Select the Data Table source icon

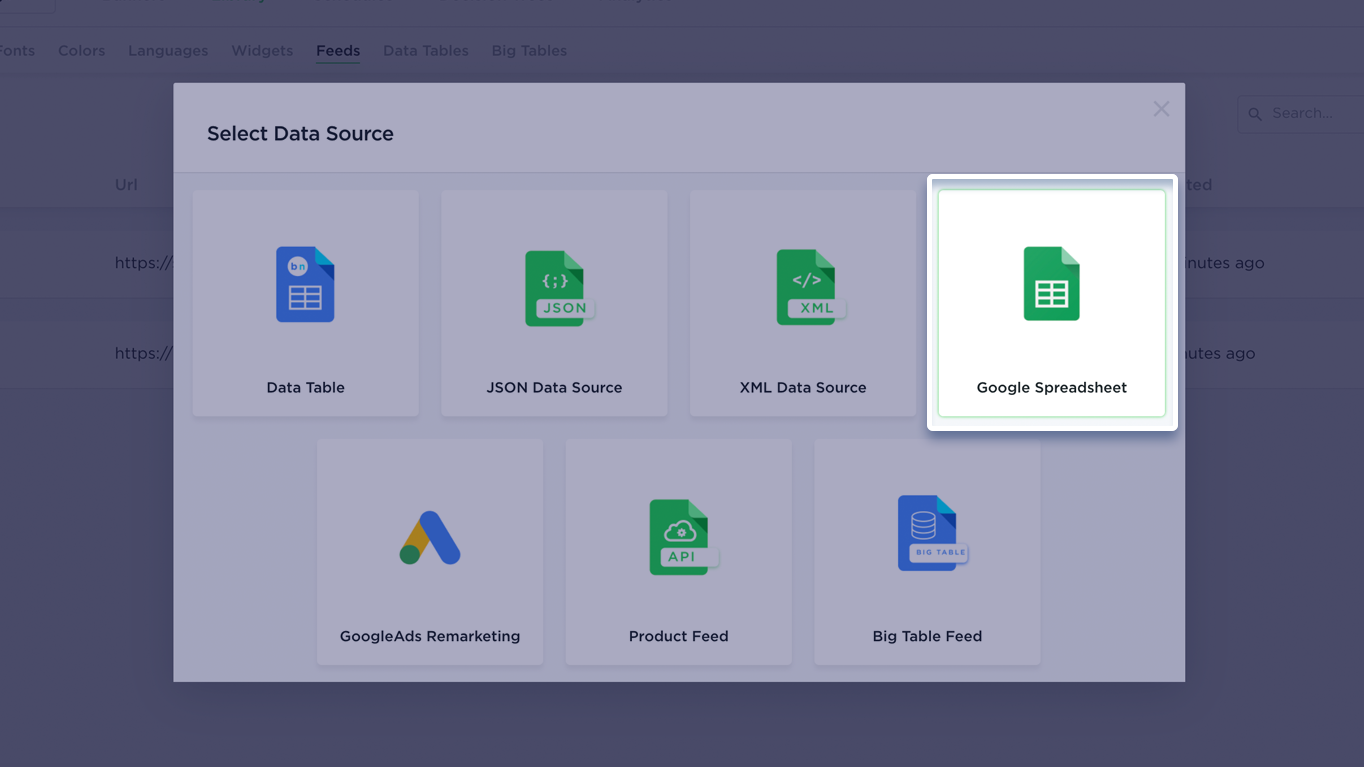click(305, 285)
